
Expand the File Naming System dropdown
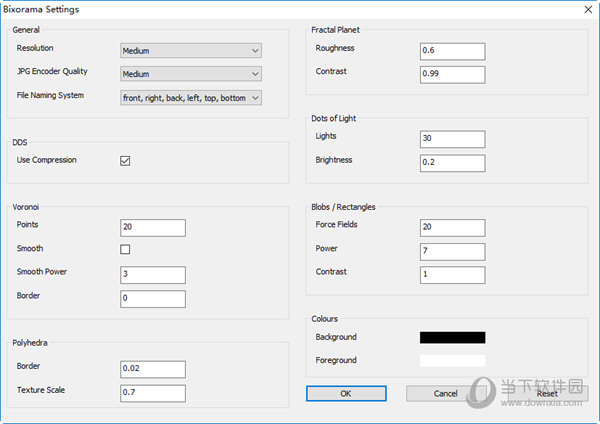click(191, 98)
